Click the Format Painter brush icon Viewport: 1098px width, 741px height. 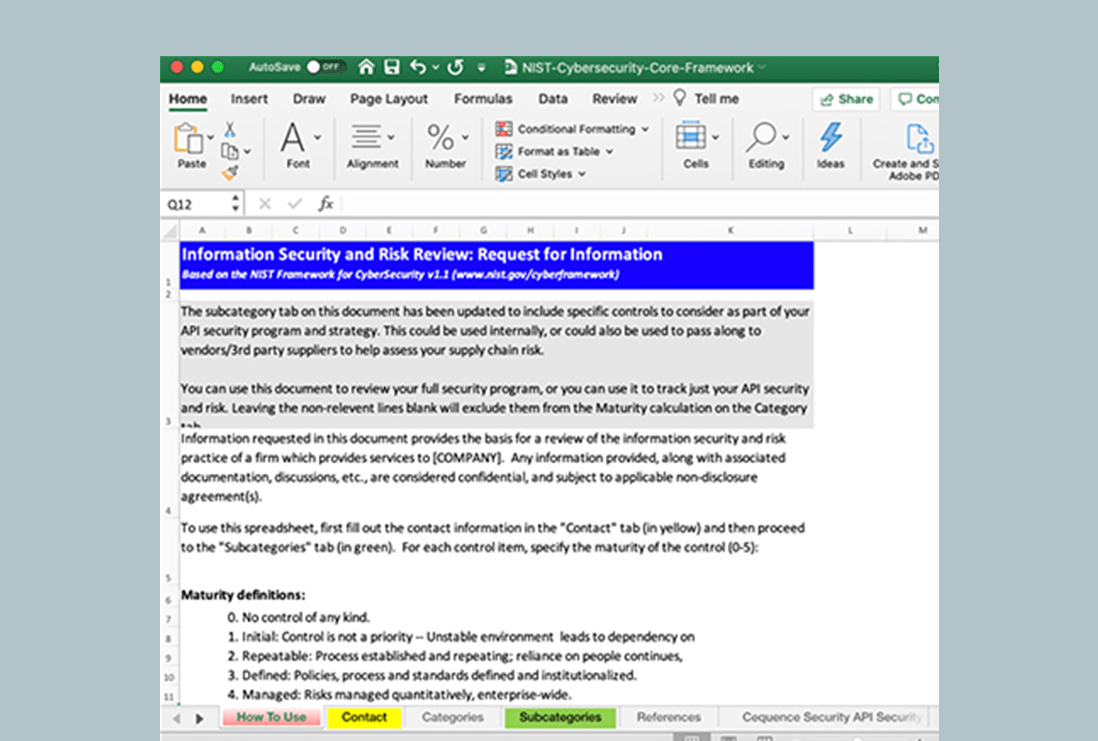(x=229, y=173)
